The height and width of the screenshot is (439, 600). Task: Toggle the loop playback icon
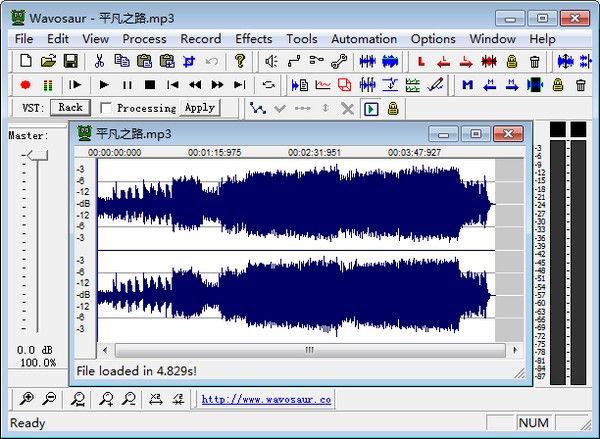click(x=268, y=85)
